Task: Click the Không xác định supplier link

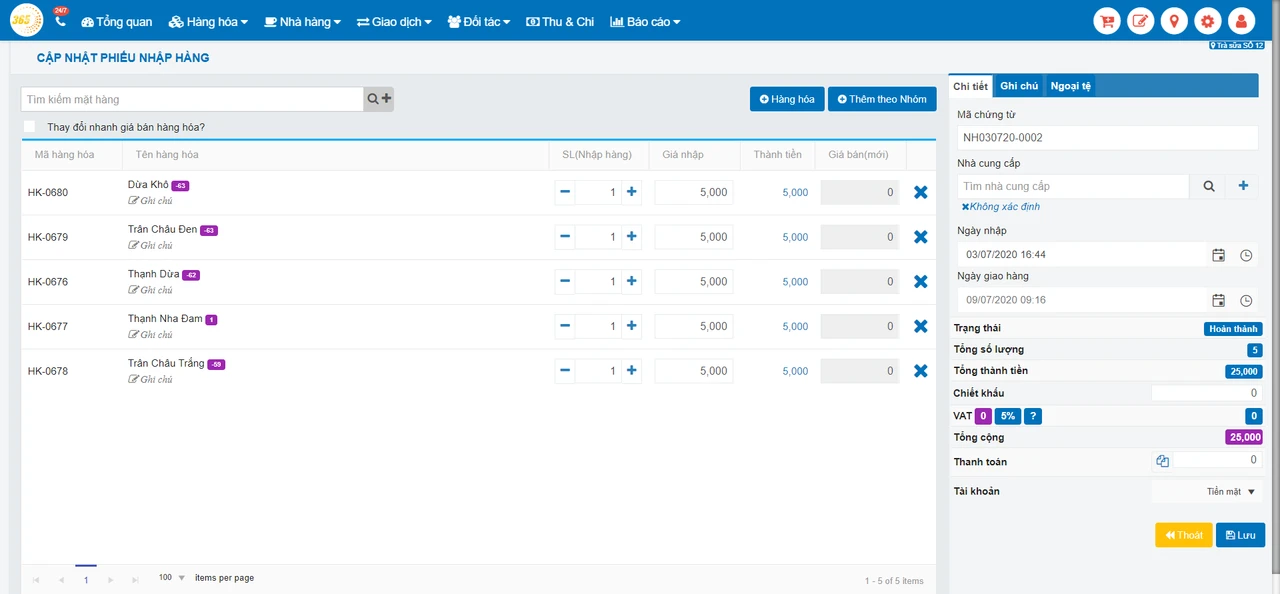Action: coord(1001,207)
